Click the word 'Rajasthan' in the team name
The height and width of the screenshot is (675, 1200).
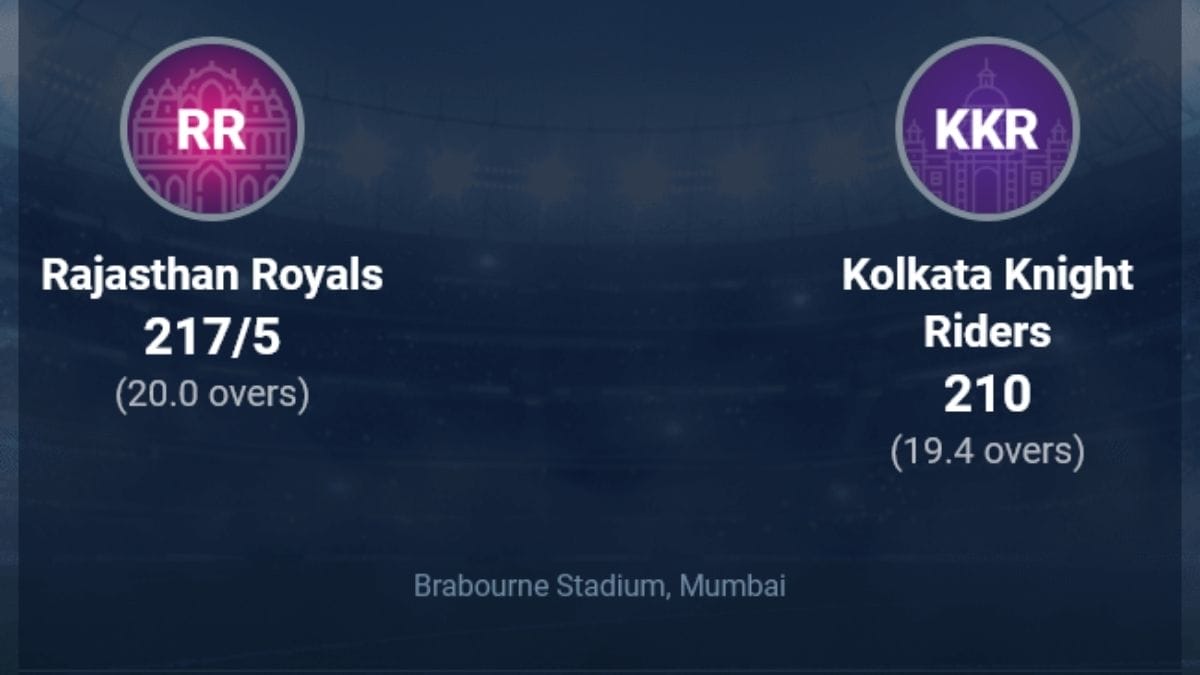coord(144,275)
